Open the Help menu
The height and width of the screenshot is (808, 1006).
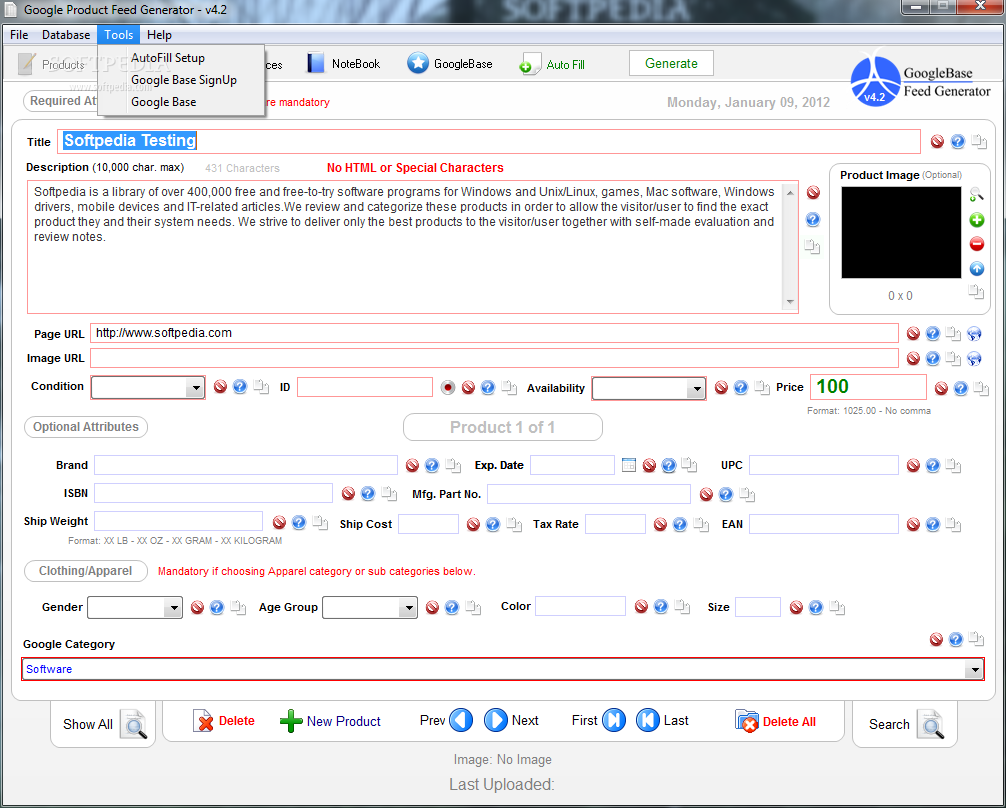pyautogui.click(x=159, y=35)
